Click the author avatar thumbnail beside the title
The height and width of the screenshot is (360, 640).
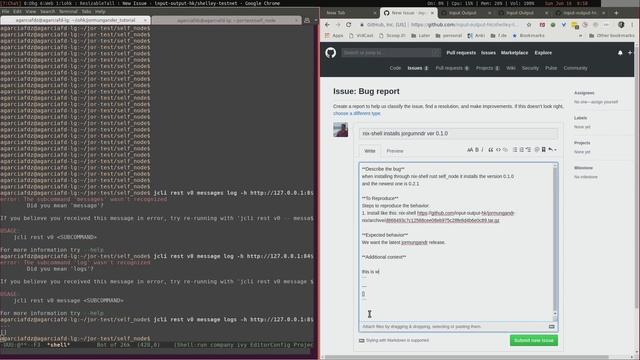340,130
